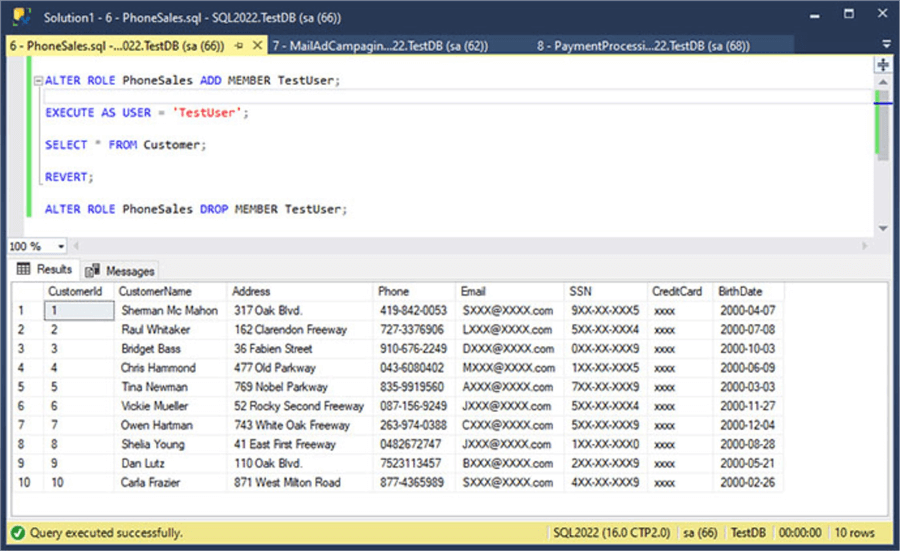Open the 100 % zoom dropdown
Viewport: 900px width, 551px height.
pos(61,246)
